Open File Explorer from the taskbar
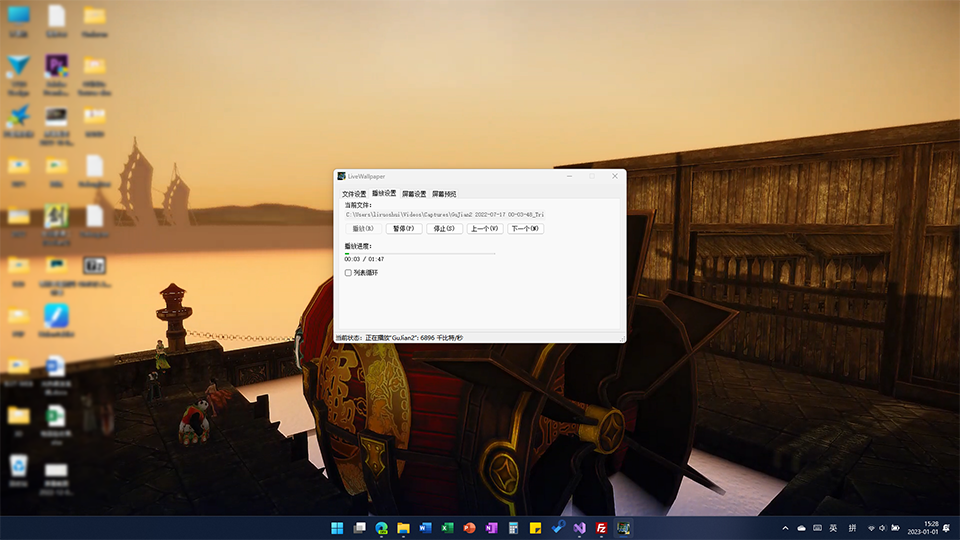The height and width of the screenshot is (540, 960). pyautogui.click(x=403, y=528)
